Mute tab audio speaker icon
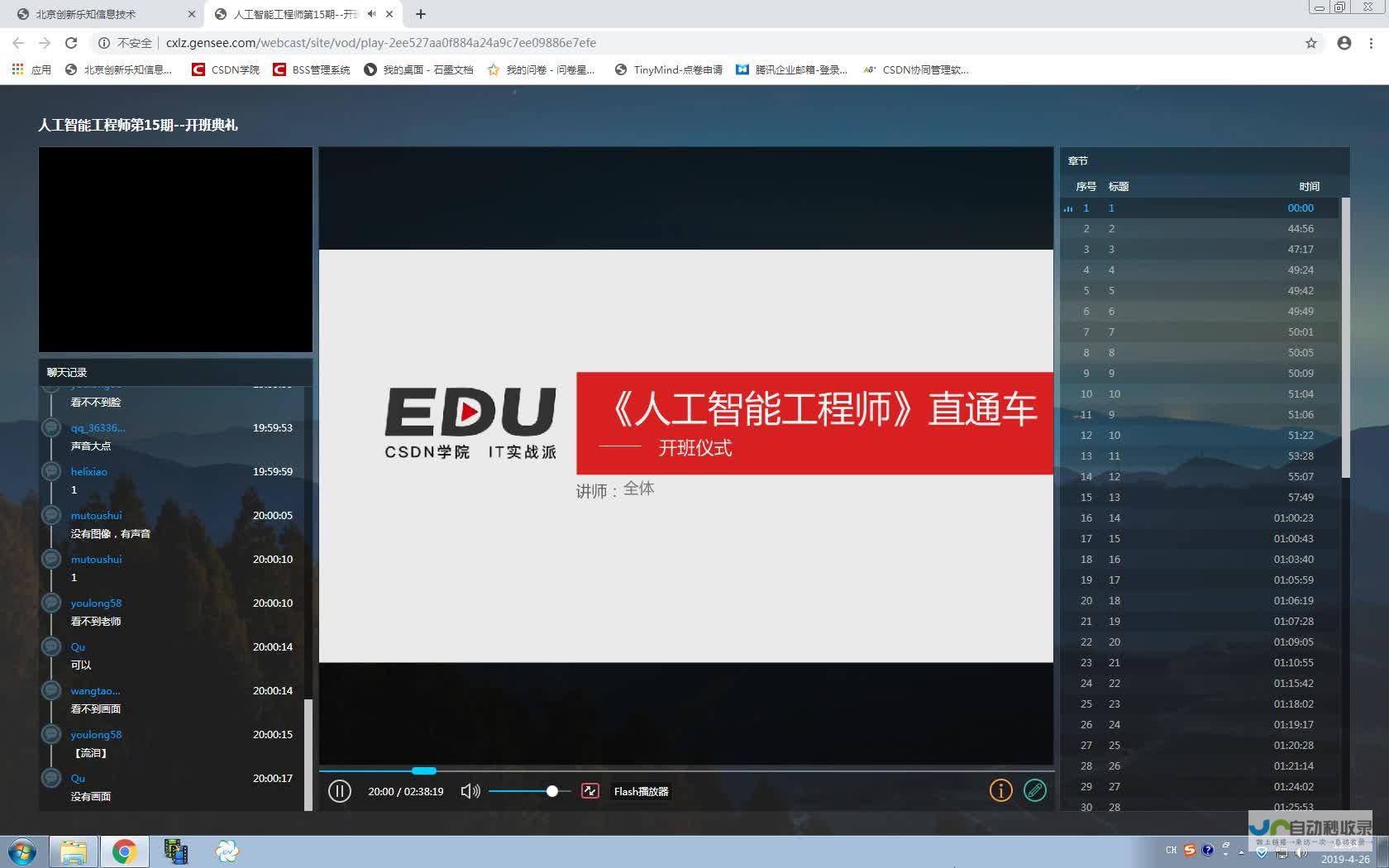The width and height of the screenshot is (1389, 868). (371, 14)
